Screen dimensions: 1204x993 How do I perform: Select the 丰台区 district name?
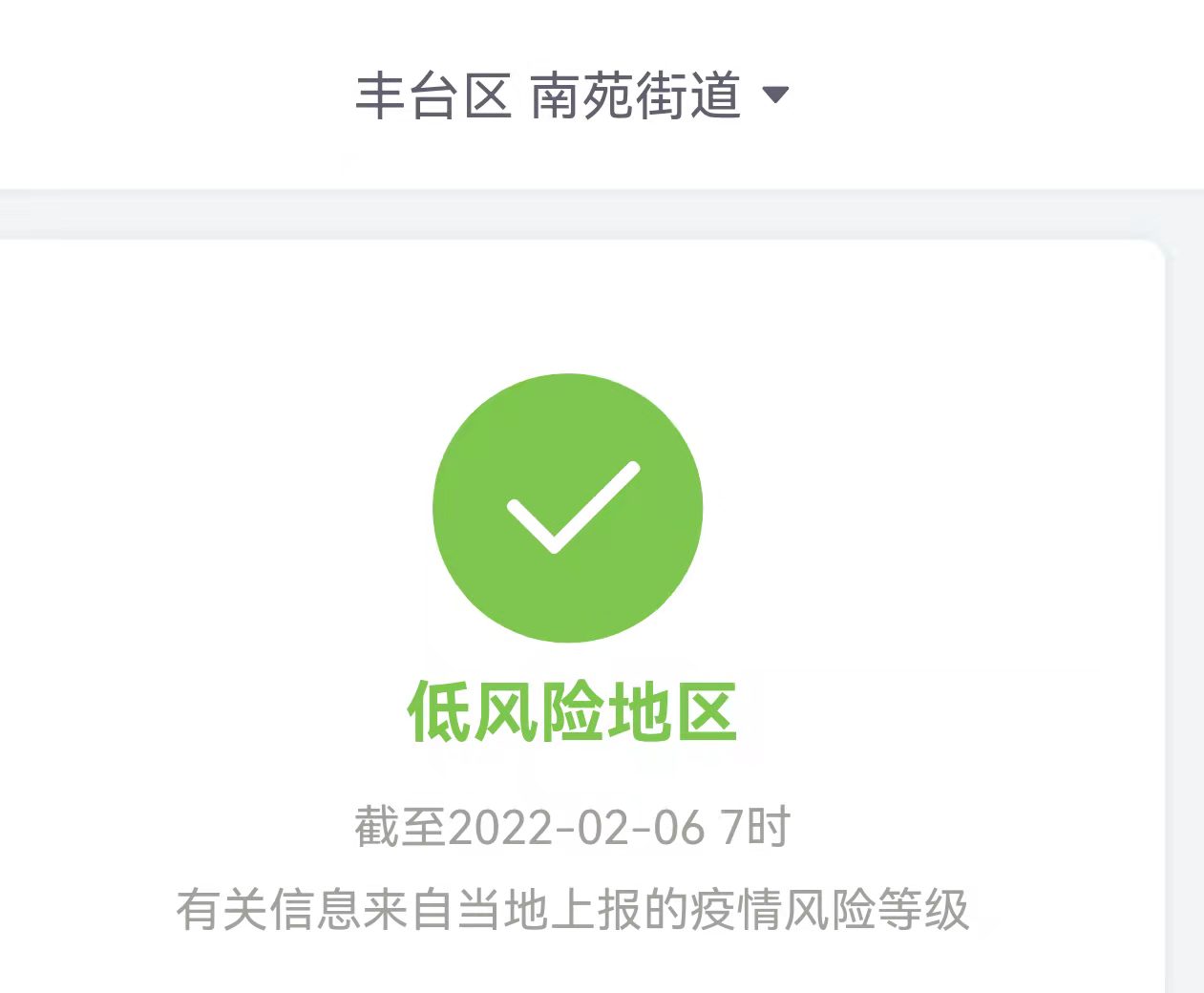click(x=433, y=96)
